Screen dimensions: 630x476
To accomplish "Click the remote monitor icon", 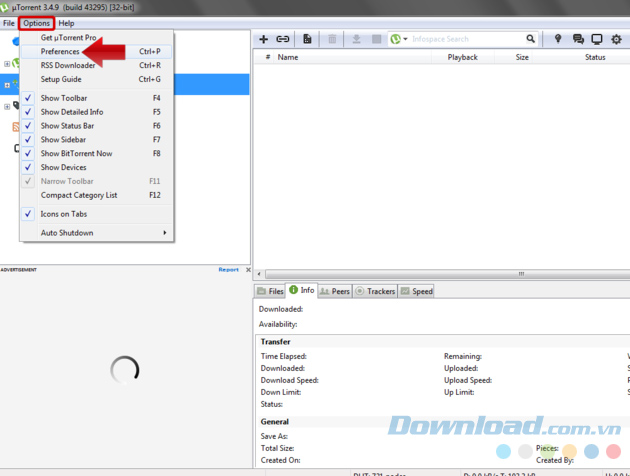I will pyautogui.click(x=597, y=39).
